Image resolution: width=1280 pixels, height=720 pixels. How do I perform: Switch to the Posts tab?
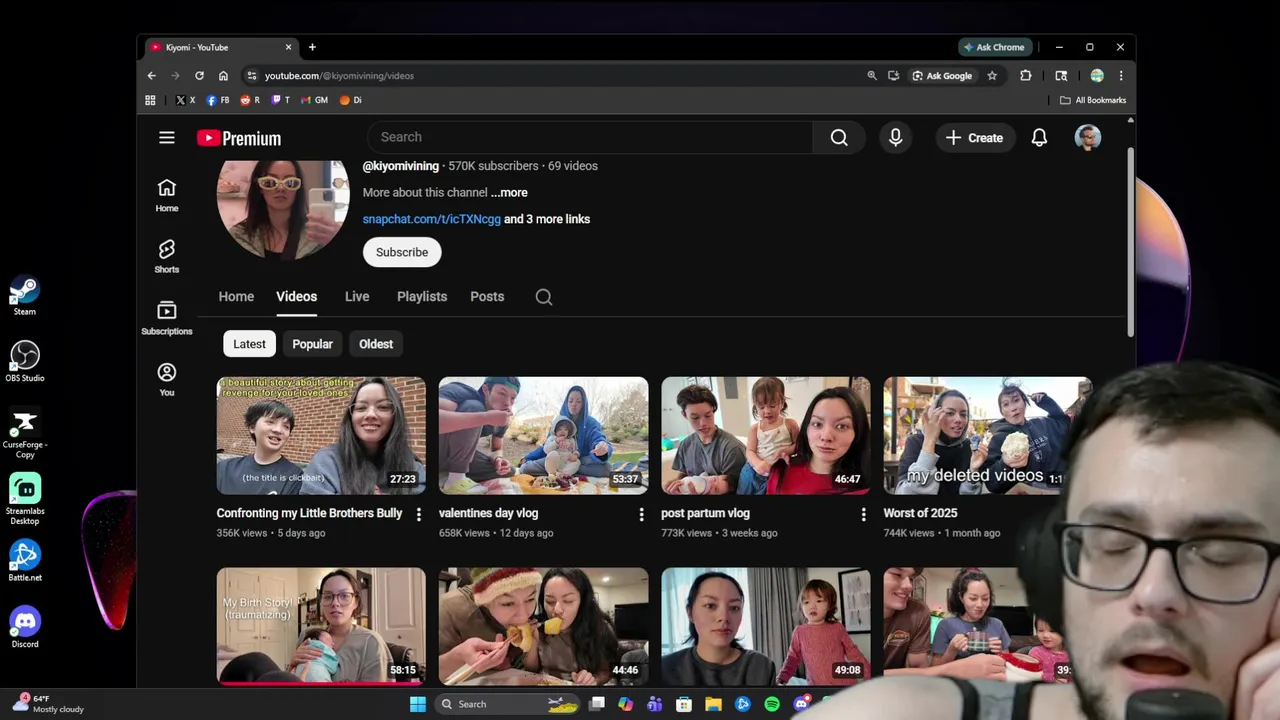coord(487,297)
